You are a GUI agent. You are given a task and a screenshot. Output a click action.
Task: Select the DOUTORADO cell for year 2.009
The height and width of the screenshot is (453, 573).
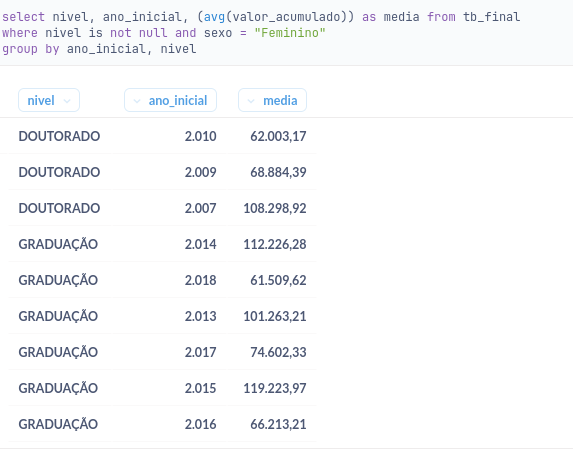[x=59, y=172]
